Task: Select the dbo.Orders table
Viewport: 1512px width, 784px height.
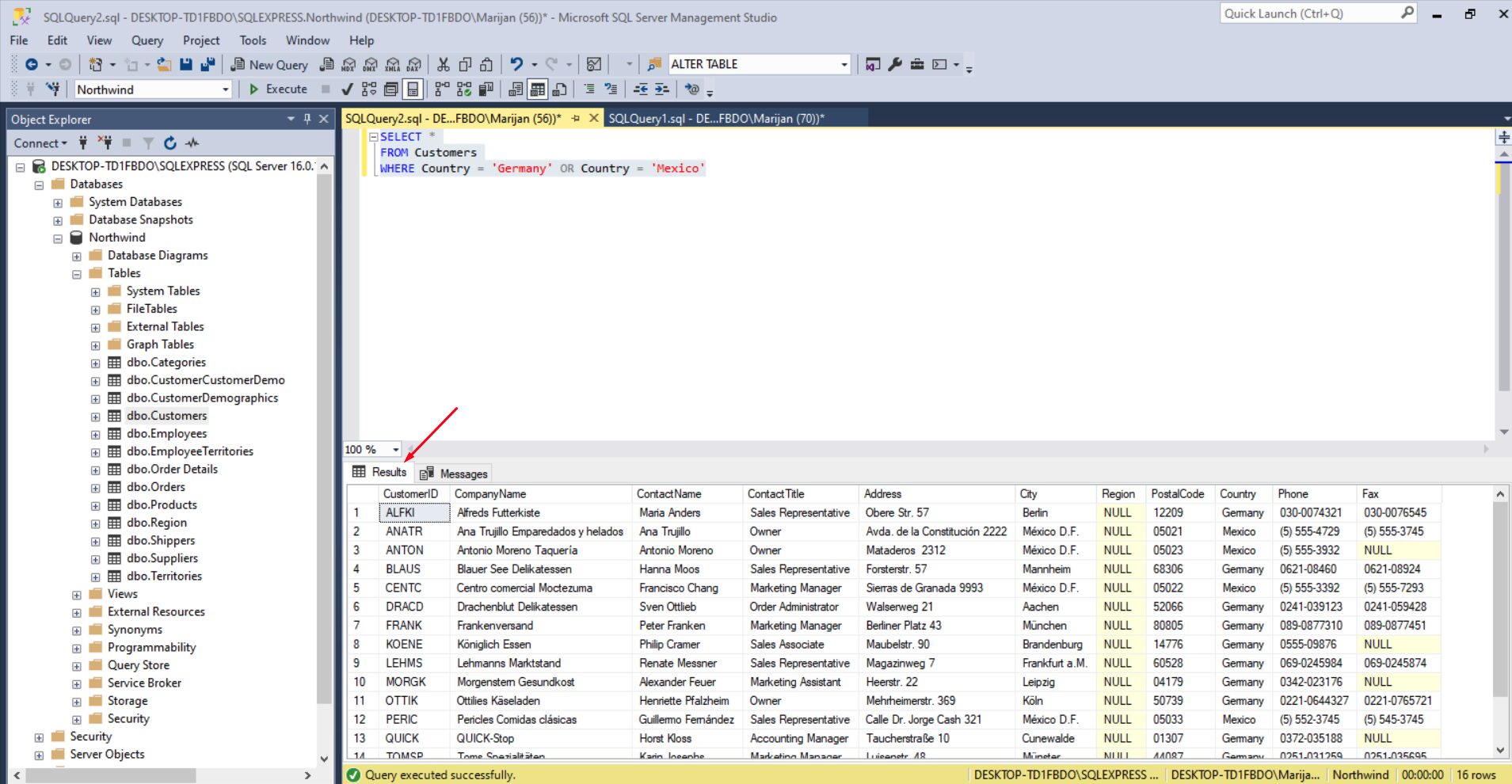Action: point(155,487)
